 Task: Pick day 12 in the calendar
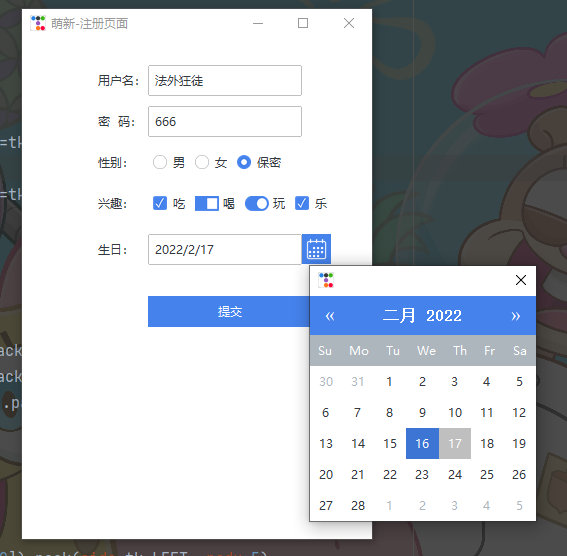pyautogui.click(x=519, y=412)
